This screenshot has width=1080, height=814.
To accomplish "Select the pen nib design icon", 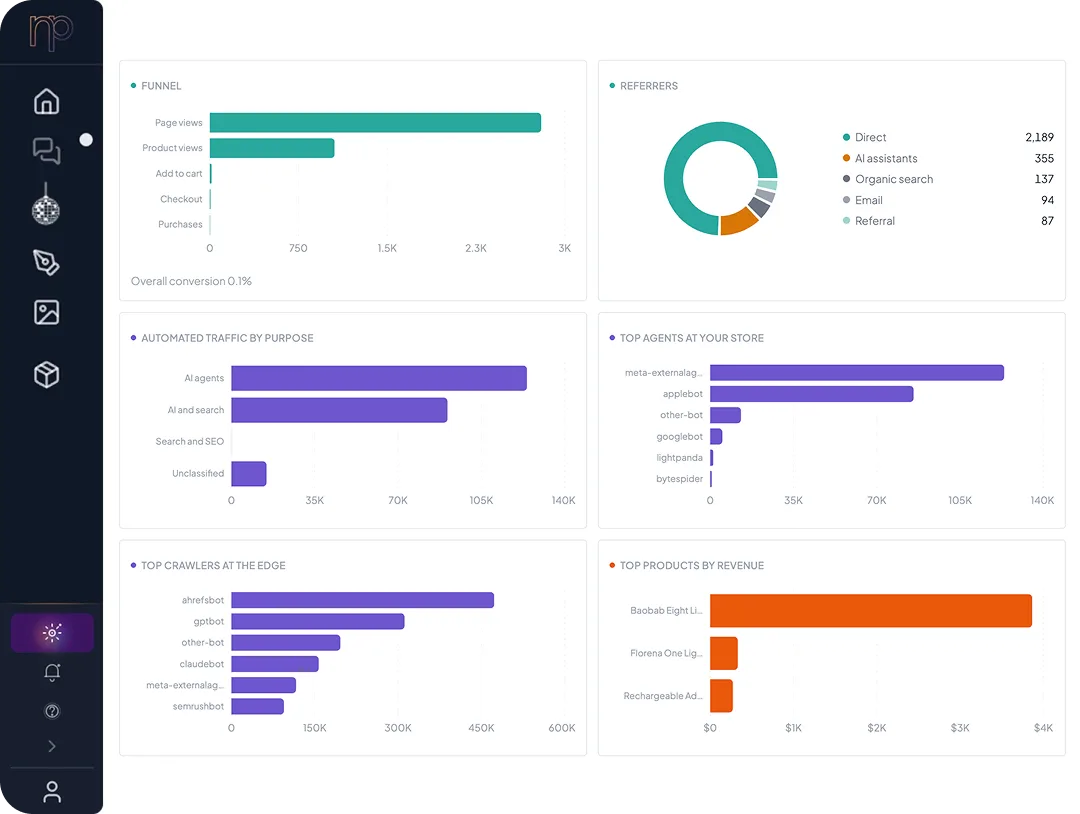I will point(46,262).
